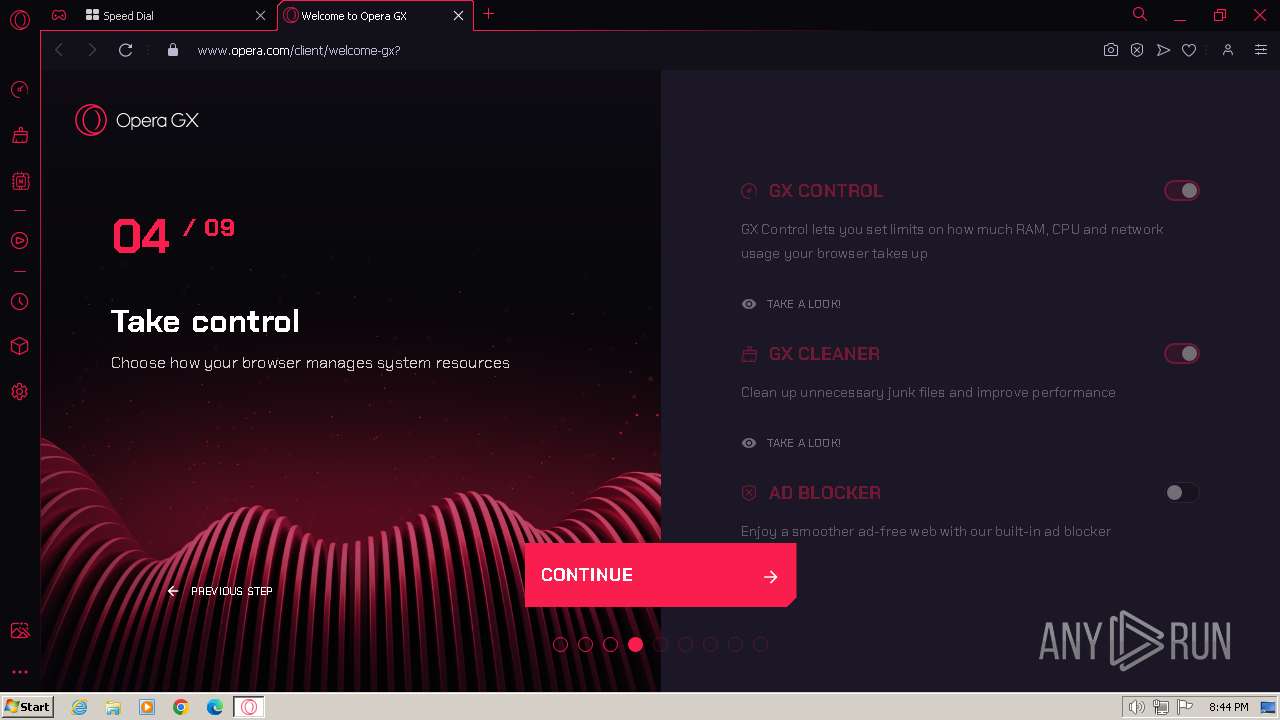This screenshot has width=1280, height=720.
Task: Open Easy Setup menu icon
Action: 1260,50
